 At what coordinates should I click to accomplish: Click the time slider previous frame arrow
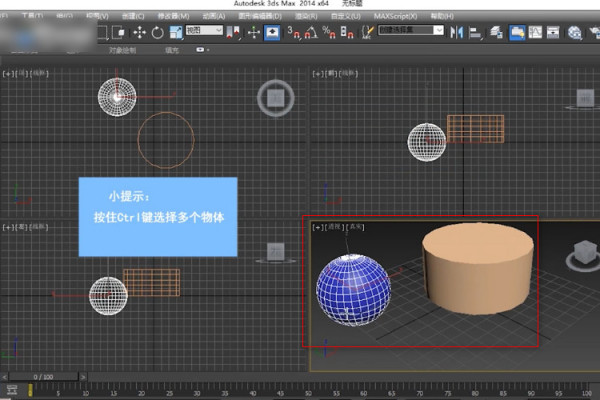point(5,377)
